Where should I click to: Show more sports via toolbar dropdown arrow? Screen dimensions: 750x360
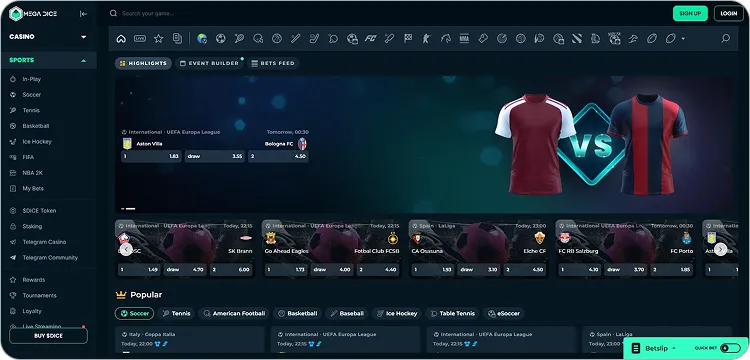[683, 39]
